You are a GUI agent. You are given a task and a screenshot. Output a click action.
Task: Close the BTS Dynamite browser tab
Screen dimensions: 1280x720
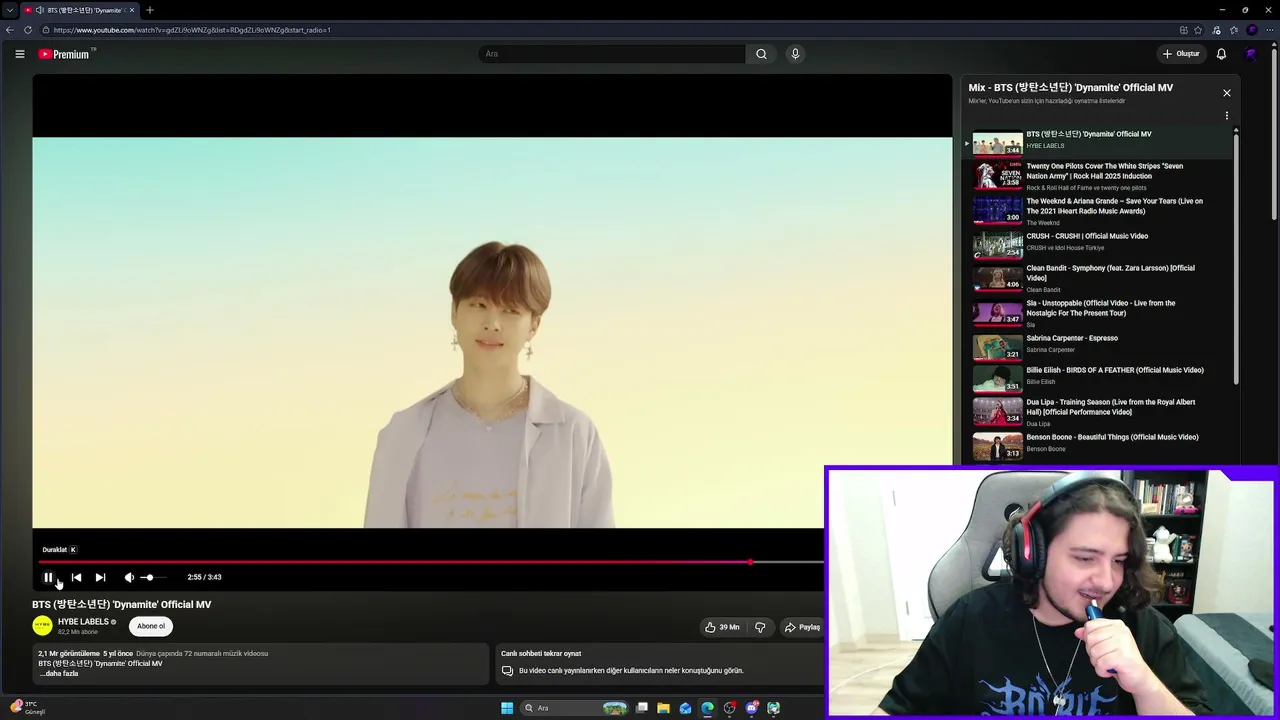(132, 10)
